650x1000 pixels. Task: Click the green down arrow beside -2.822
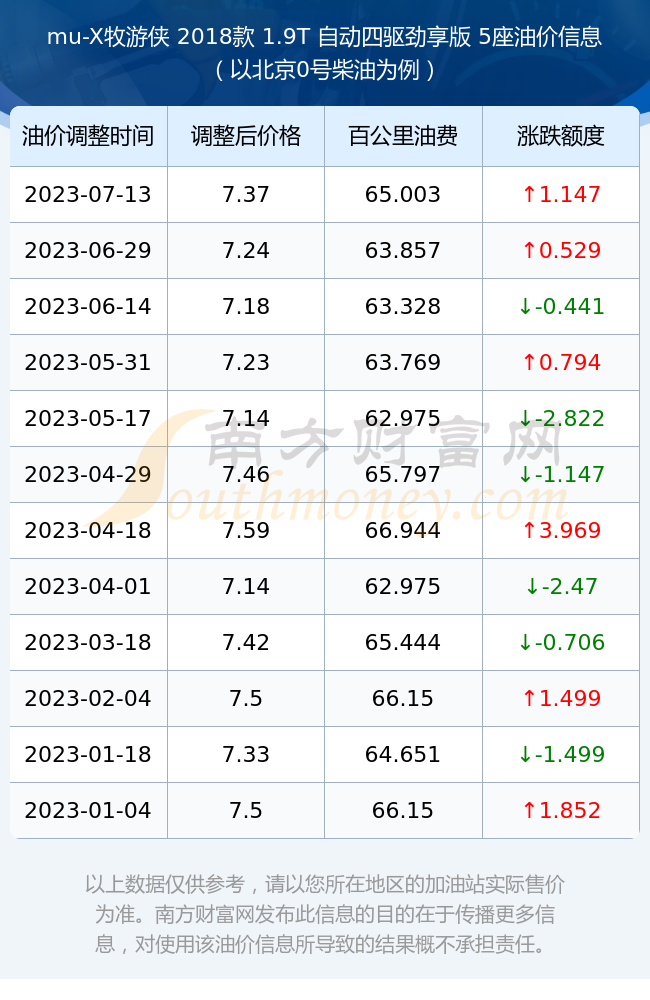tap(525, 418)
